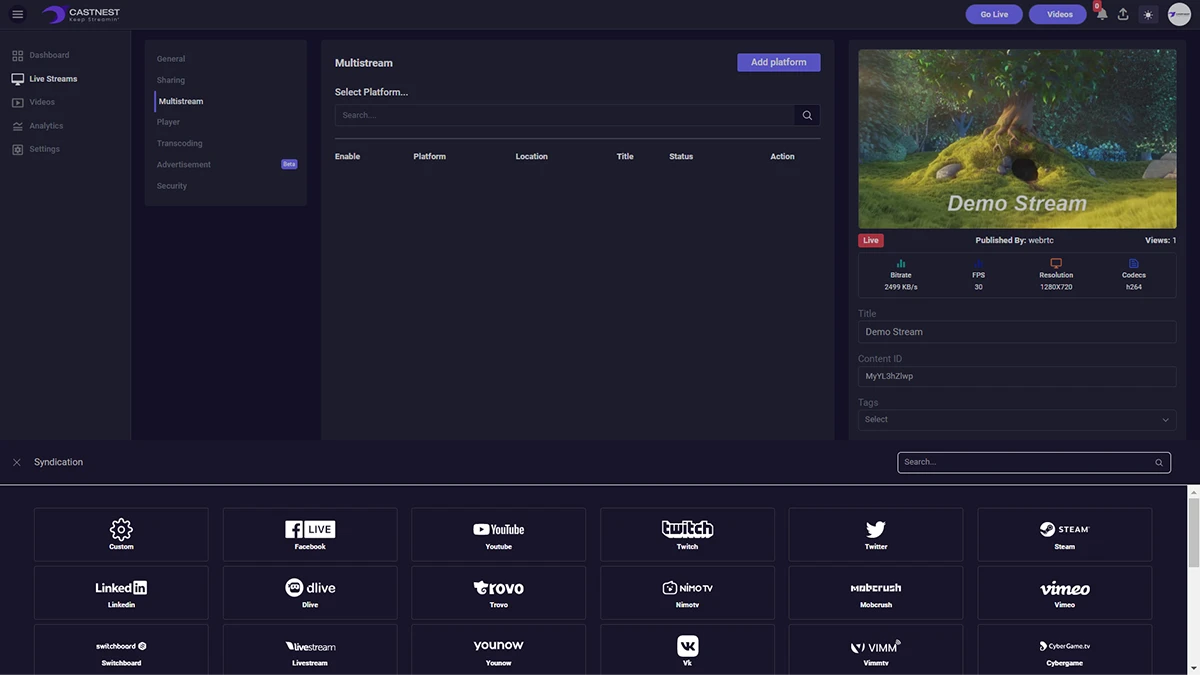The image size is (1200, 675).
Task: Click the platform search magnifier icon
Action: [x=807, y=115]
